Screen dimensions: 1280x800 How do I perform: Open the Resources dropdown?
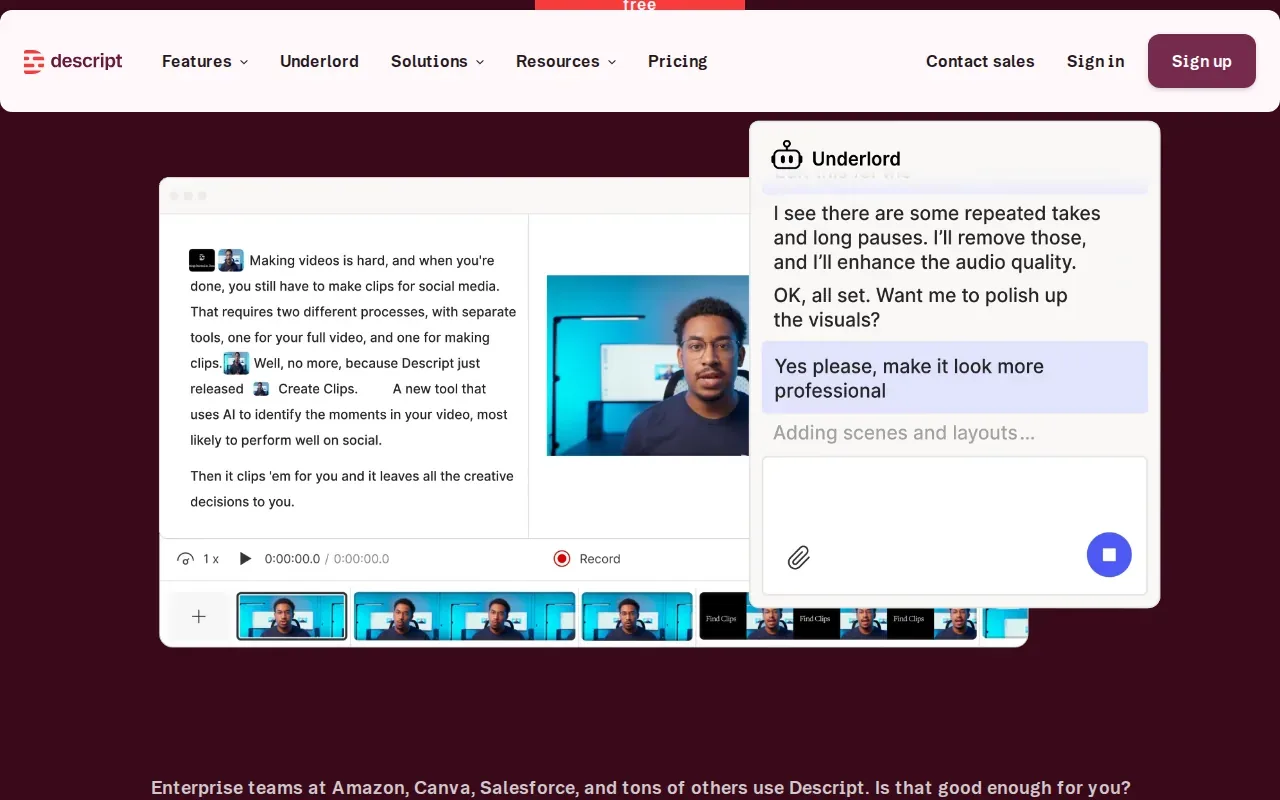pos(565,61)
